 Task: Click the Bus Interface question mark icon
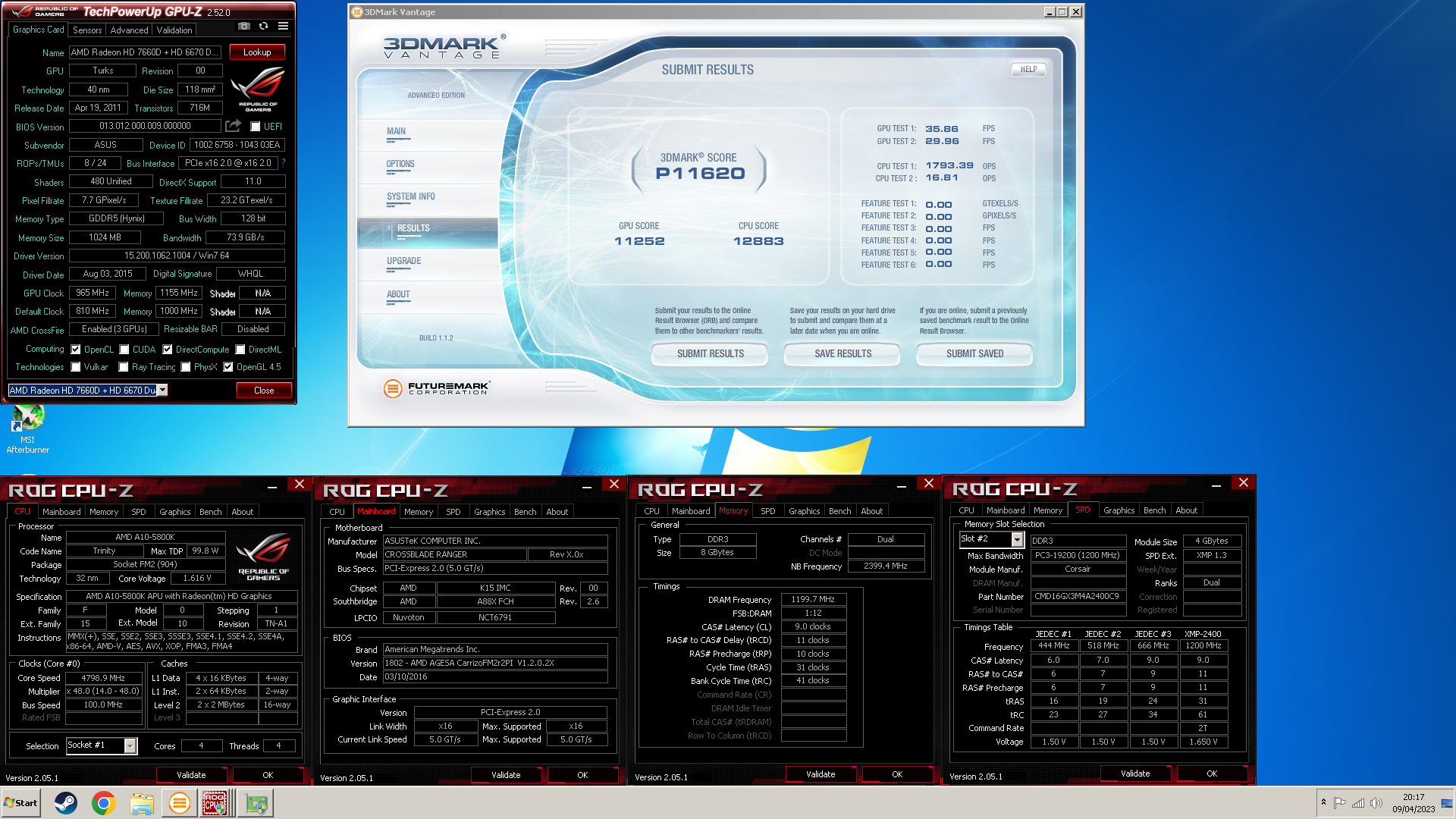[x=284, y=163]
